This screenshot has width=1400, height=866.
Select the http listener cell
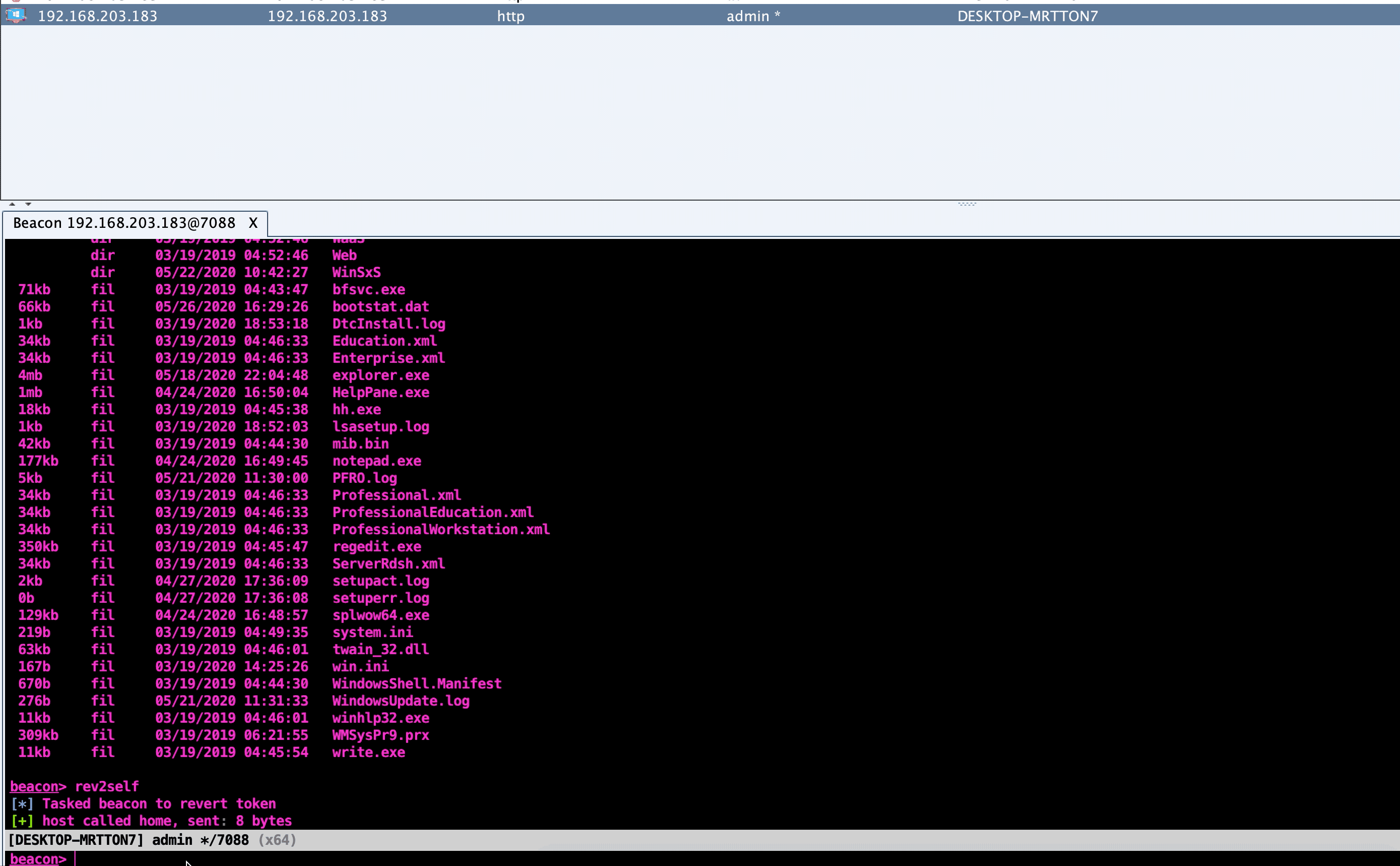click(x=510, y=16)
